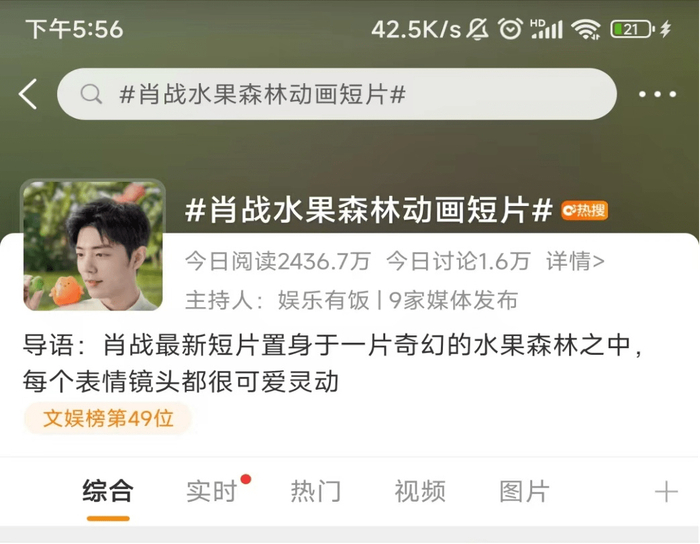This screenshot has width=700, height=544.
Task: Select the 综合 tab
Action: (108, 491)
